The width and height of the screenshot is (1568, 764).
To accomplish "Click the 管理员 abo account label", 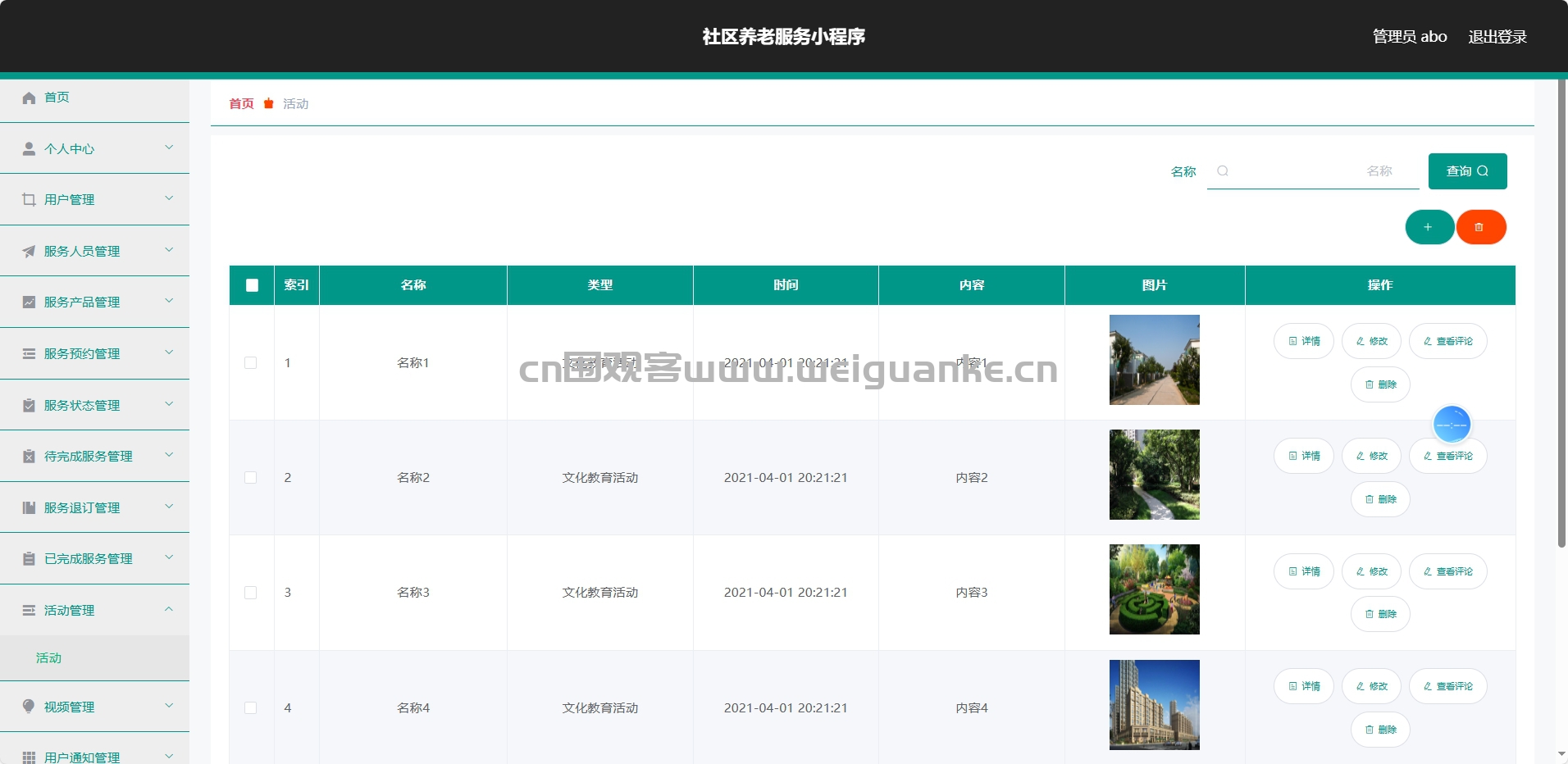I will tap(1410, 36).
